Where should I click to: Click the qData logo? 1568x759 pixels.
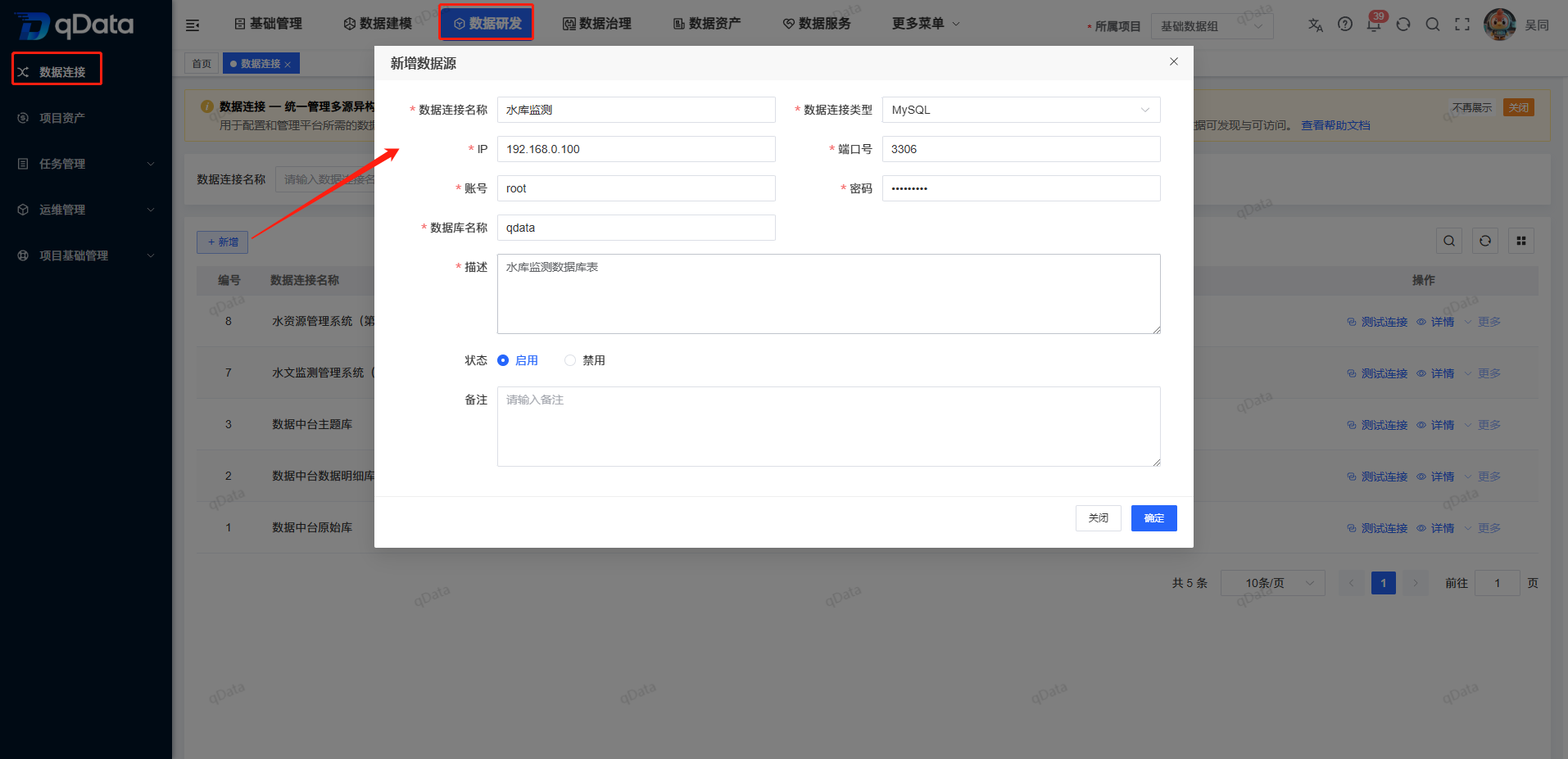coord(74,25)
